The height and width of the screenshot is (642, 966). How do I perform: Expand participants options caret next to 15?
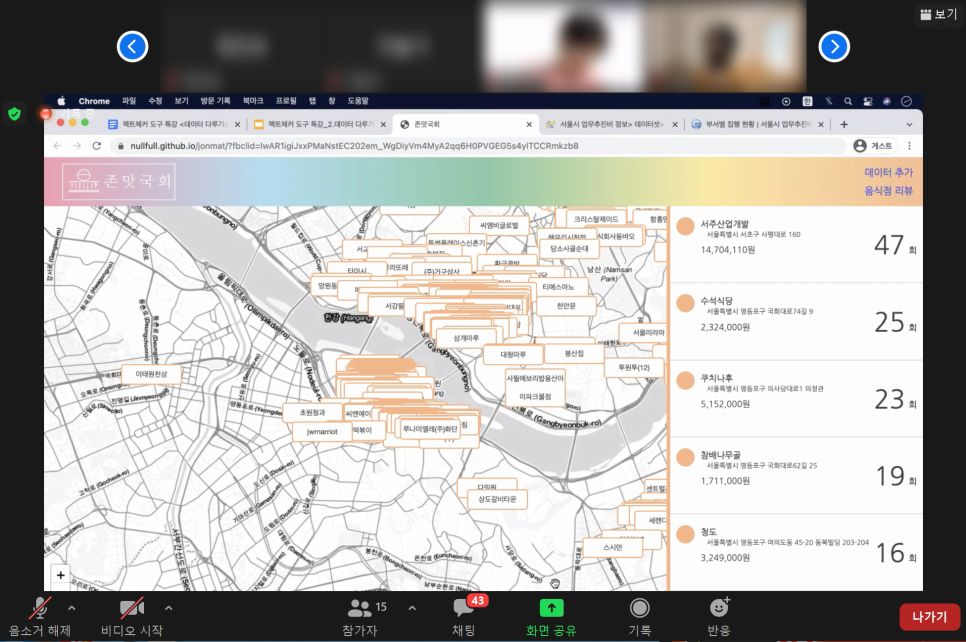click(x=412, y=608)
